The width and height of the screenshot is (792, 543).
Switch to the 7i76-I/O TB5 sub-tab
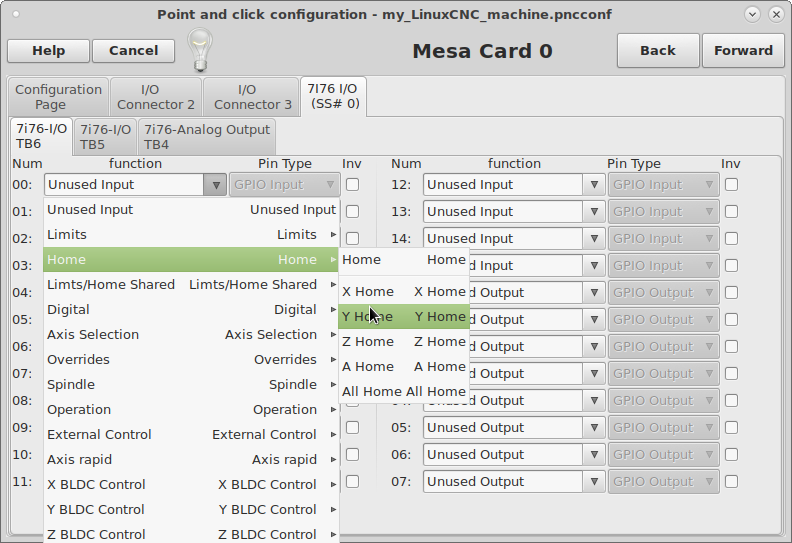click(x=105, y=137)
